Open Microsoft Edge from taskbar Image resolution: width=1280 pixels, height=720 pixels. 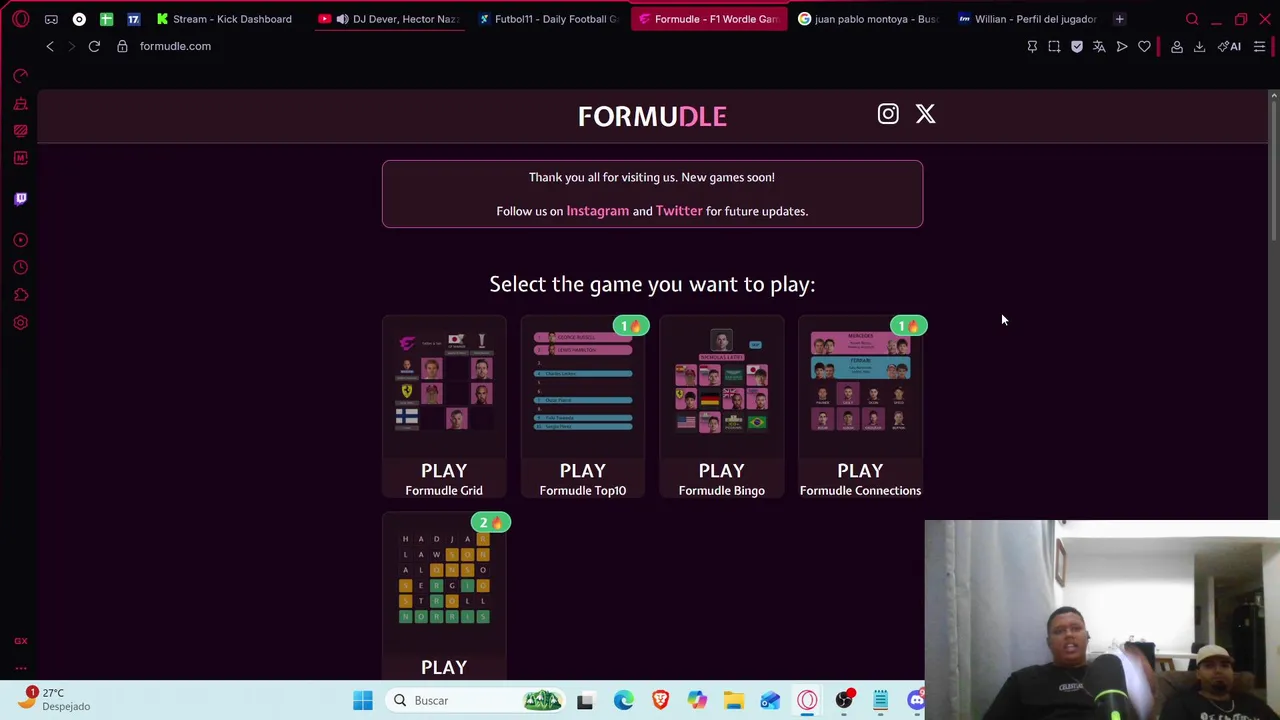click(623, 701)
